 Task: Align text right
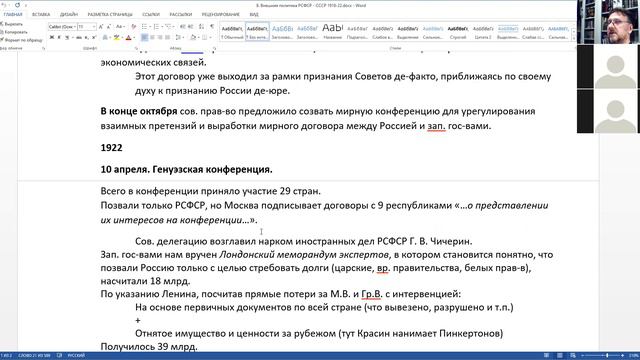click(160, 37)
